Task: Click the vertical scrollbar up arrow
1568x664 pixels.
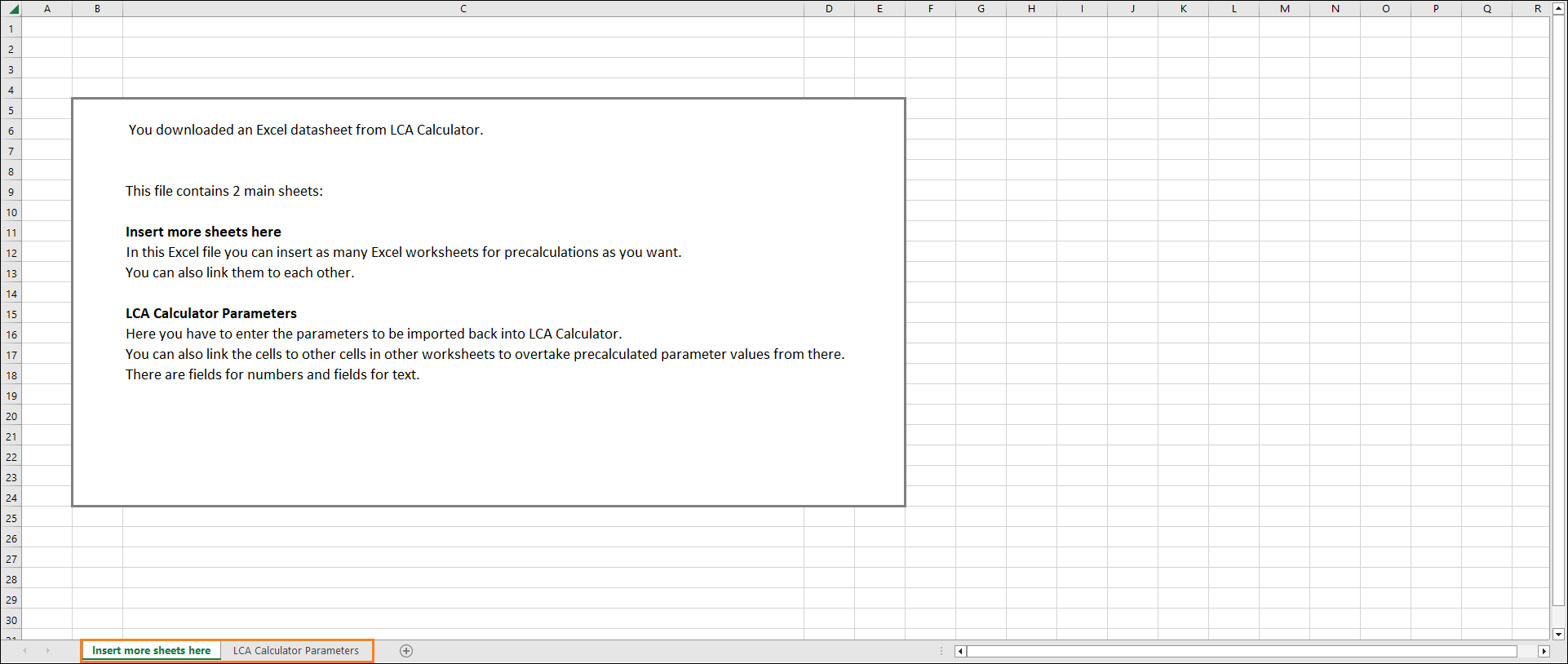Action: tap(1558, 8)
